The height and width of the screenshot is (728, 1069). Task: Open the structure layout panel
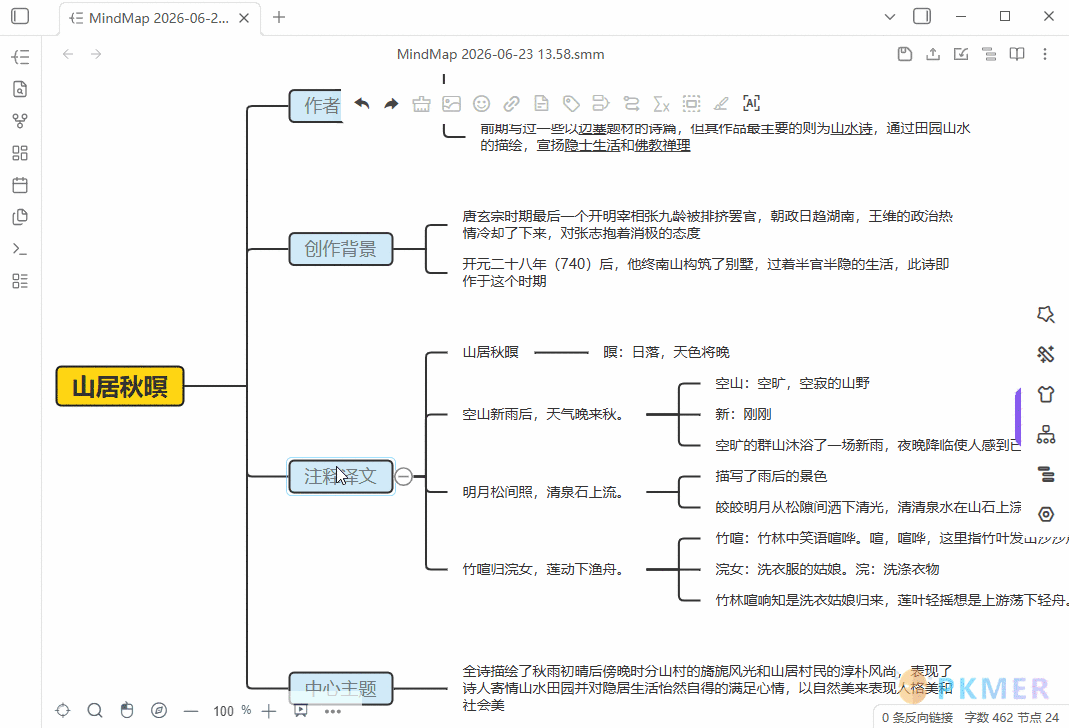click(x=1046, y=434)
